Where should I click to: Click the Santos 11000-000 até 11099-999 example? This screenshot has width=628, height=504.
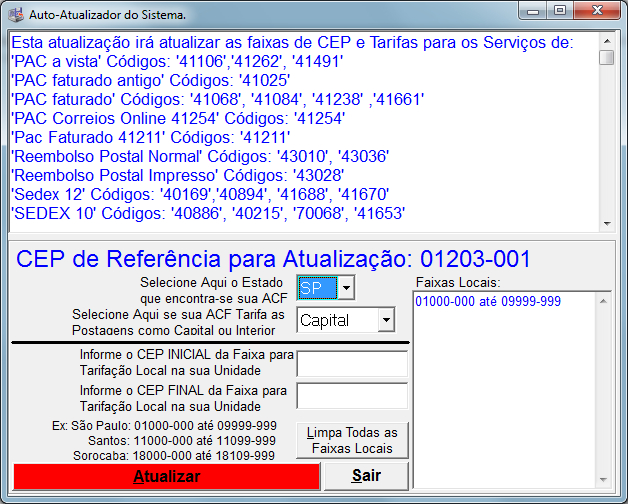point(182,441)
